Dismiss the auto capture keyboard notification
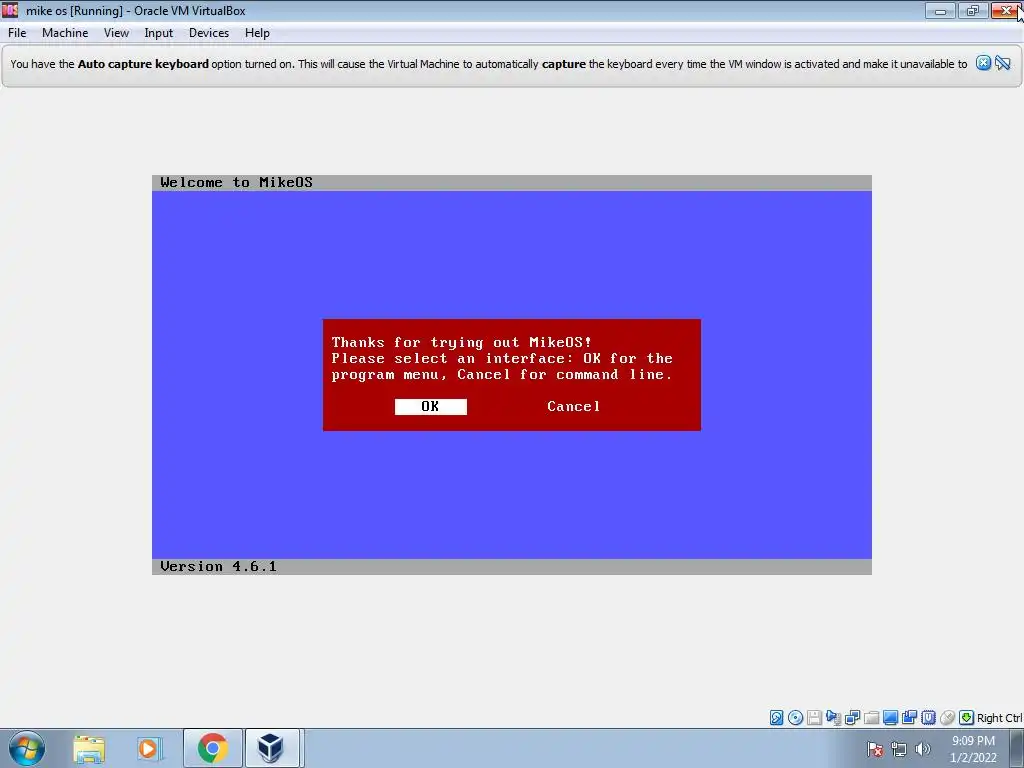Screen dimensions: 1024x768 tap(983, 63)
